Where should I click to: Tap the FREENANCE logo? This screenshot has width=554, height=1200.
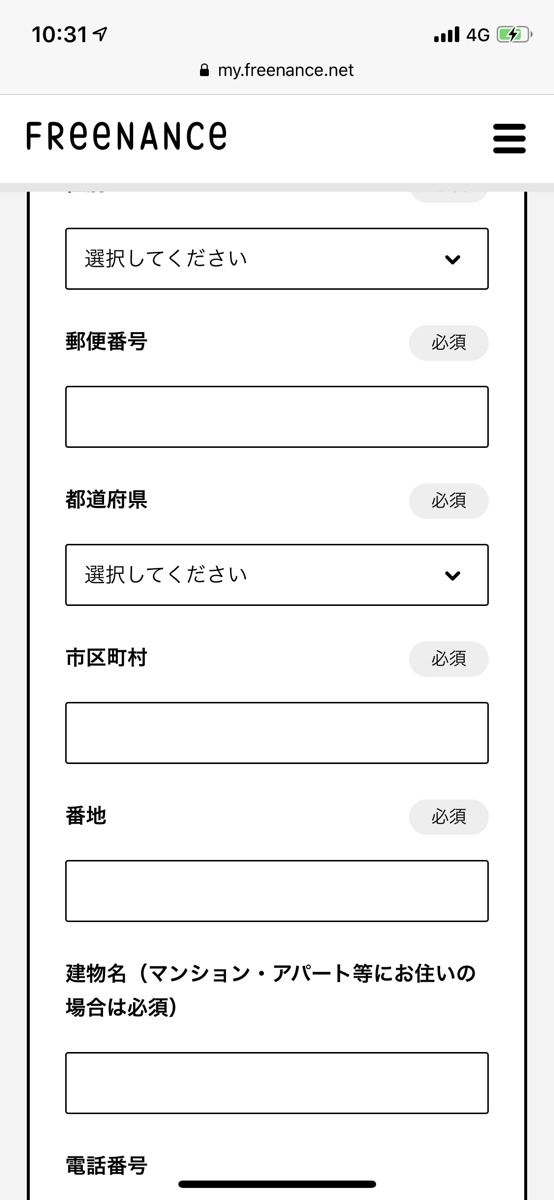[x=126, y=136]
